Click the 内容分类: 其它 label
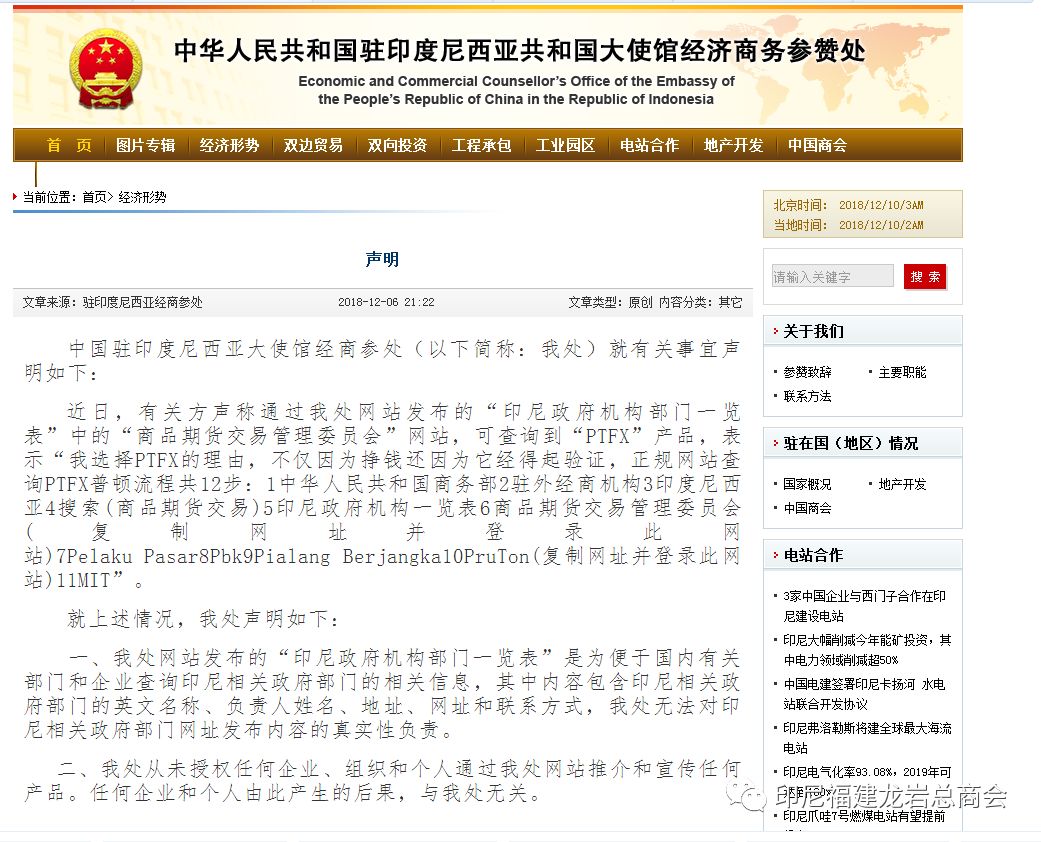 coord(700,302)
